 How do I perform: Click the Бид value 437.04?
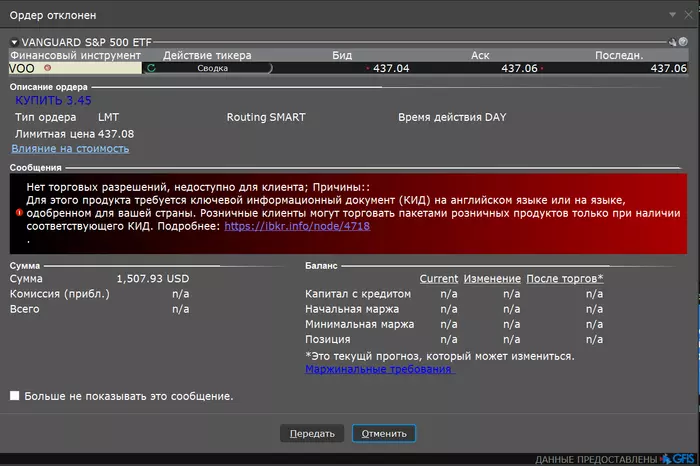391,68
